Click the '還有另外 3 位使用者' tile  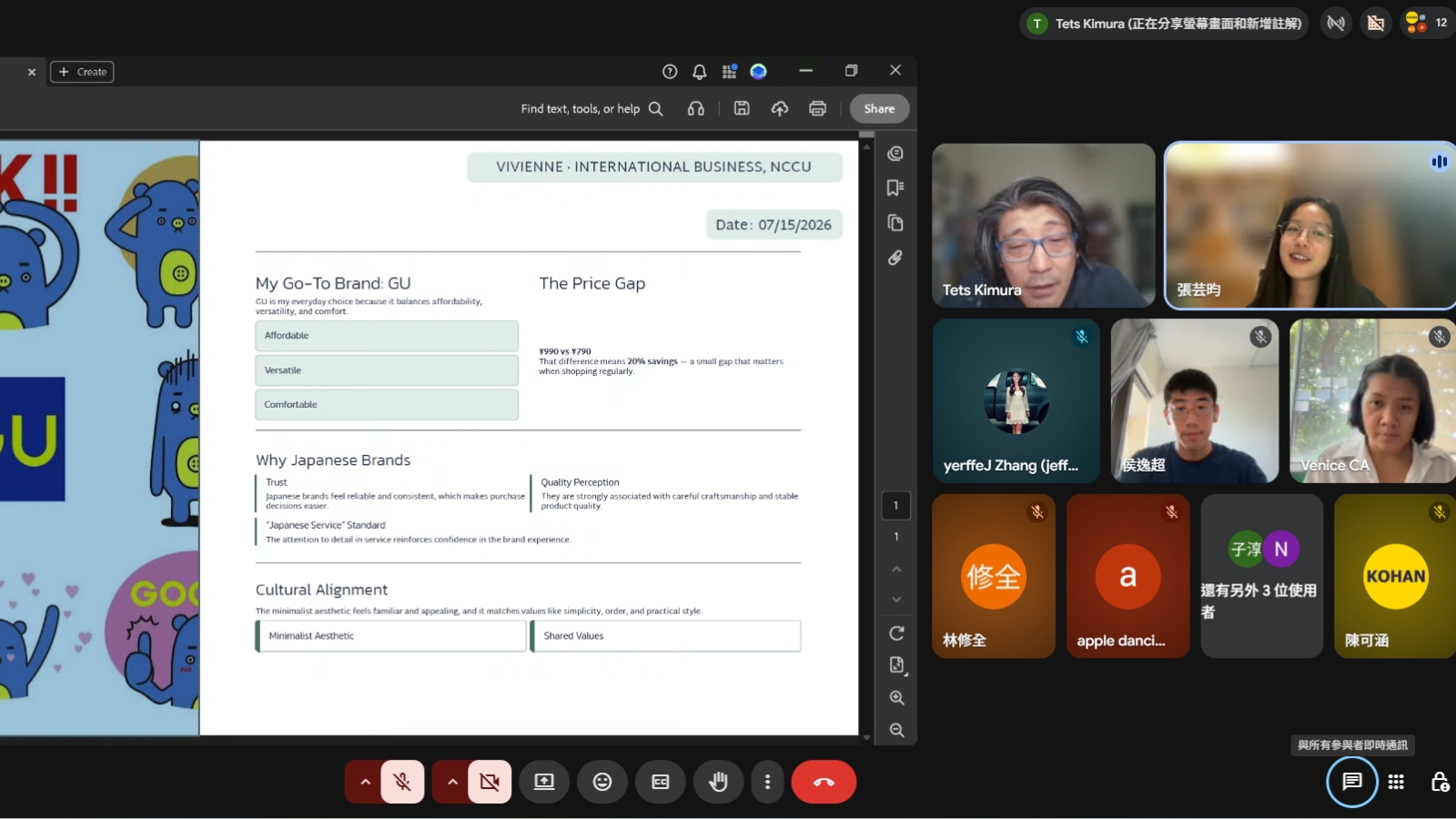pyautogui.click(x=1261, y=576)
